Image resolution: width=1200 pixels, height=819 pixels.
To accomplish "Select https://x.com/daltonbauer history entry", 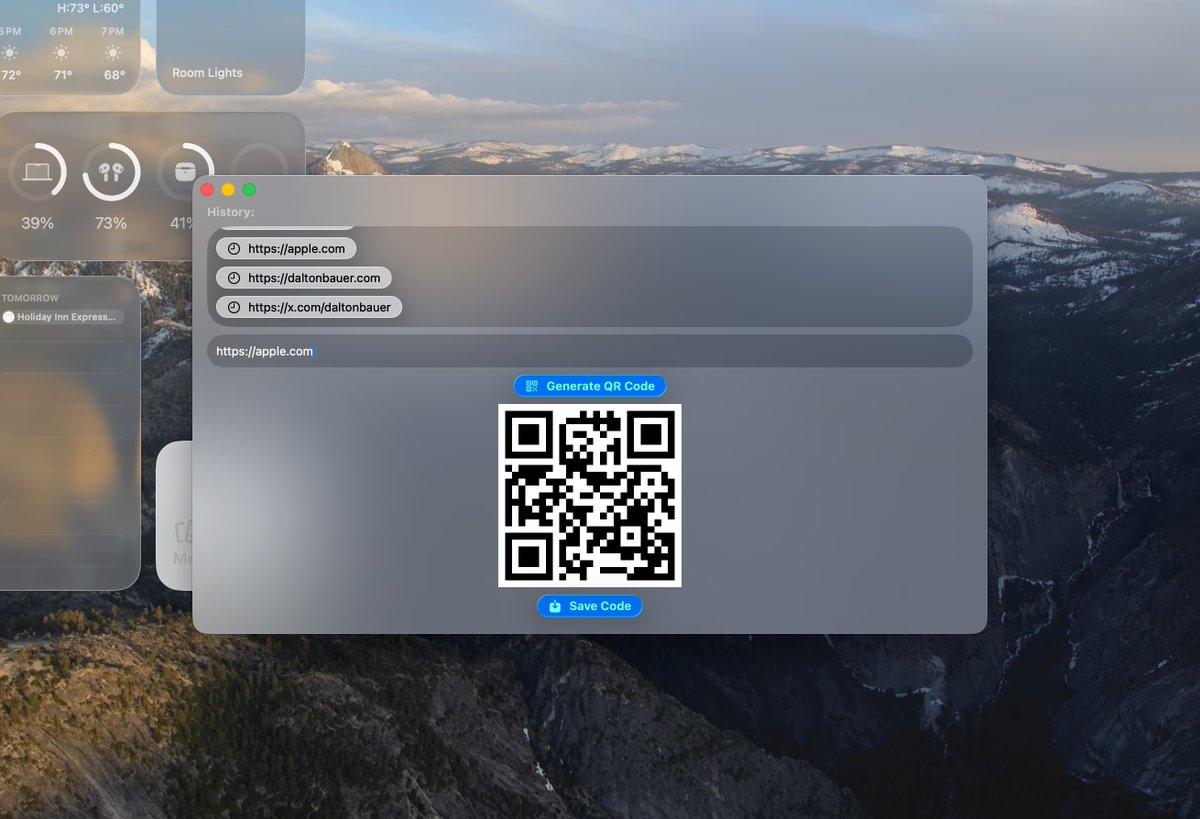I will (x=309, y=307).
